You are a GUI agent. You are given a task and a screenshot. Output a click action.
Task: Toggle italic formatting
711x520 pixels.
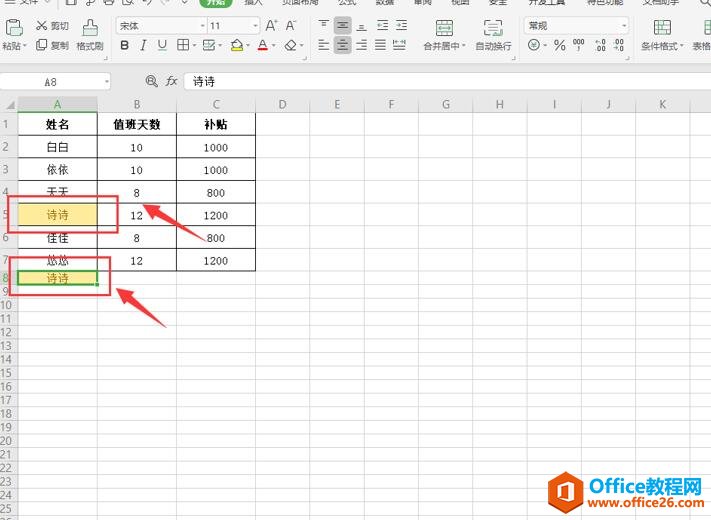(143, 45)
